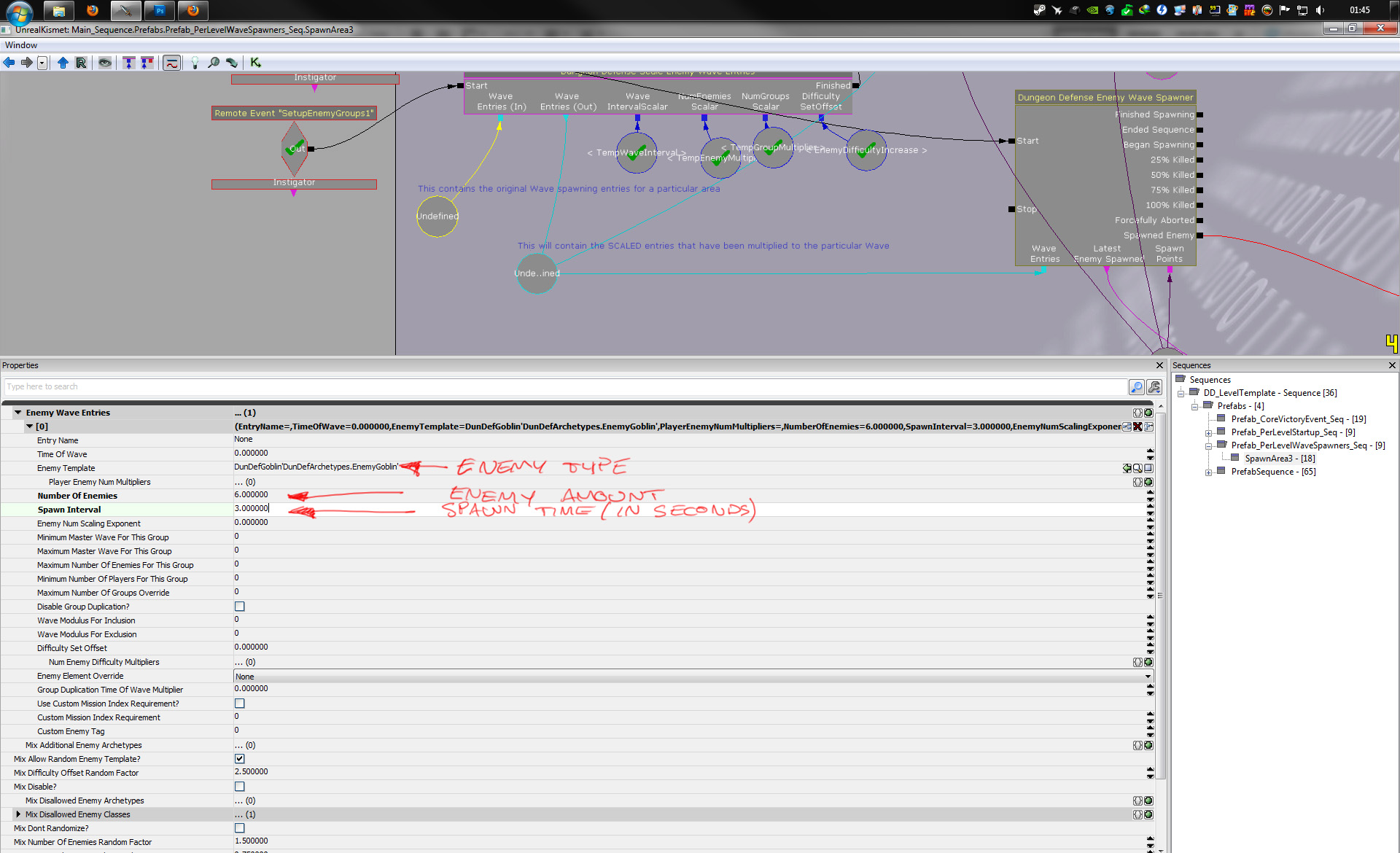1400x853 pixels.
Task: Open the navigation history dropdown arrow
Action: [x=42, y=63]
